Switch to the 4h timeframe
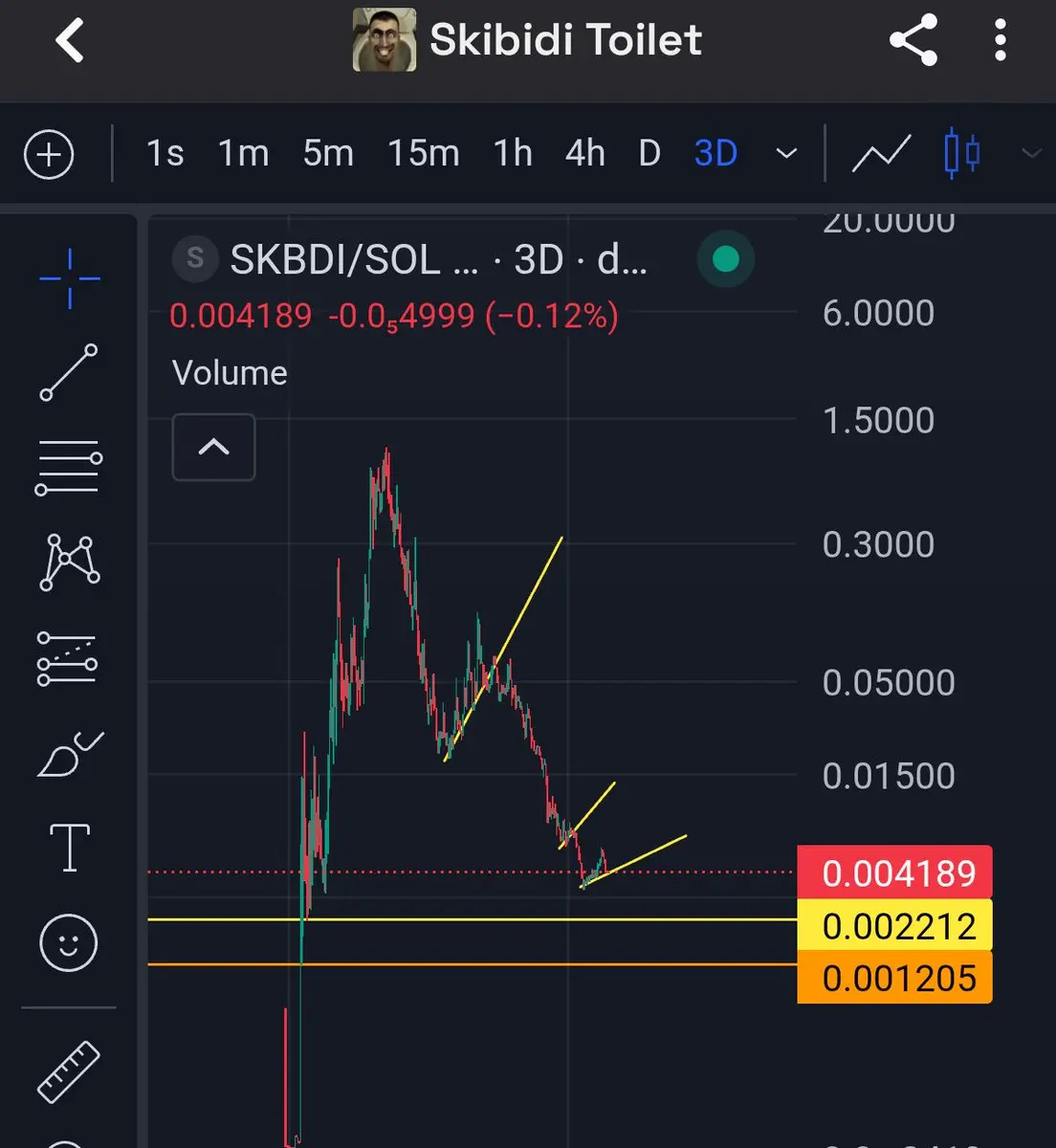Image resolution: width=1056 pixels, height=1148 pixels. pyautogui.click(x=584, y=153)
